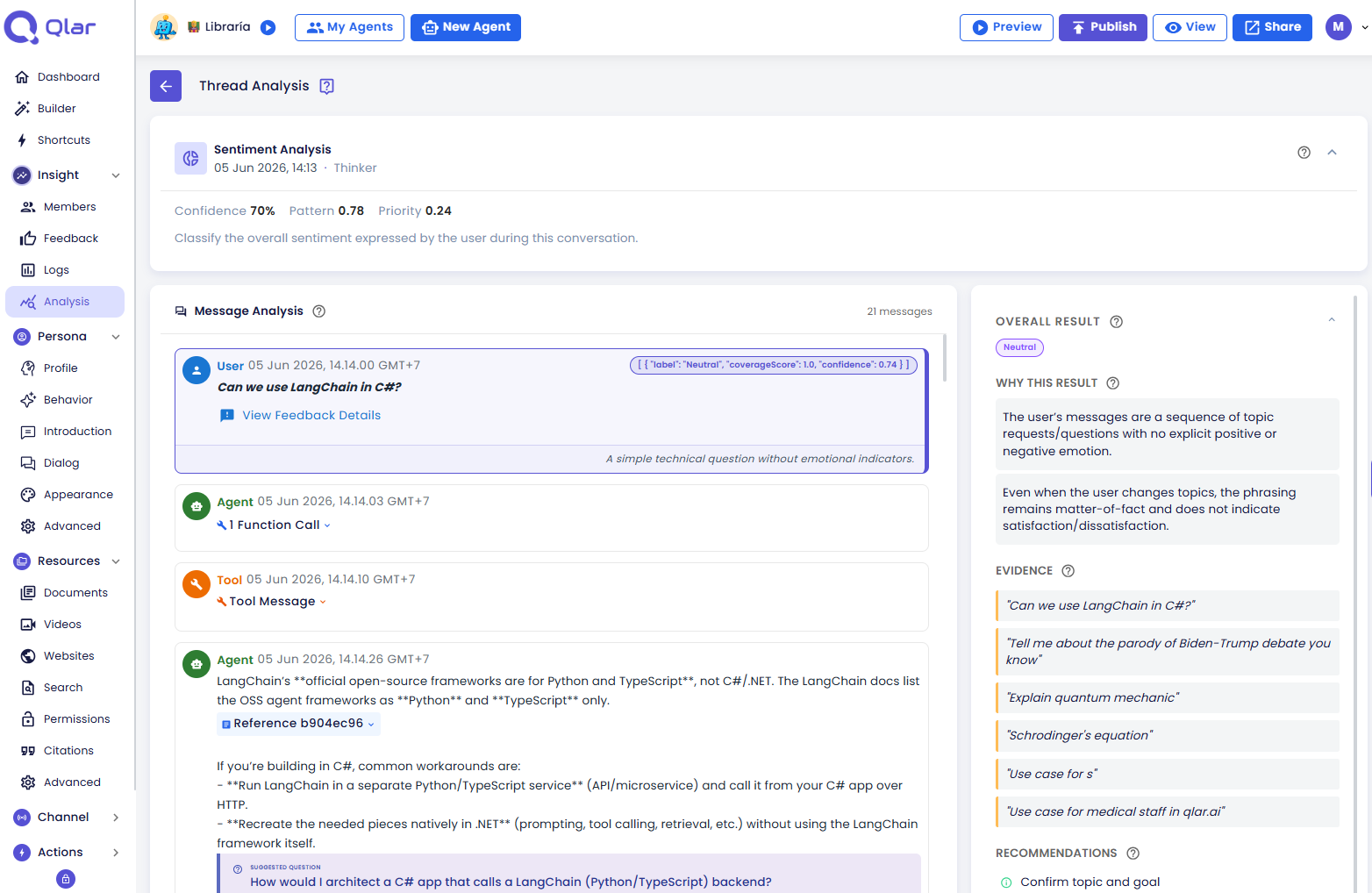Image resolution: width=1372 pixels, height=893 pixels.
Task: Click the Overall Result help icon
Action: 1116,321
